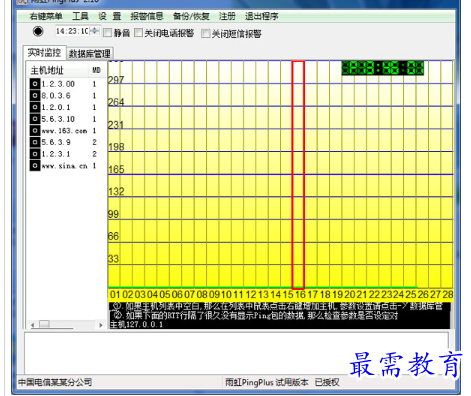Screen dimensions: 471x396
Task: Click chart column label 01
Action: 115,295
